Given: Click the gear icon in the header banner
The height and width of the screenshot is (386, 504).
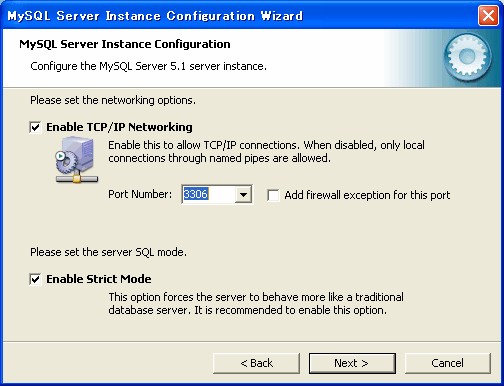Looking at the screenshot, I should pyautogui.click(x=468, y=57).
